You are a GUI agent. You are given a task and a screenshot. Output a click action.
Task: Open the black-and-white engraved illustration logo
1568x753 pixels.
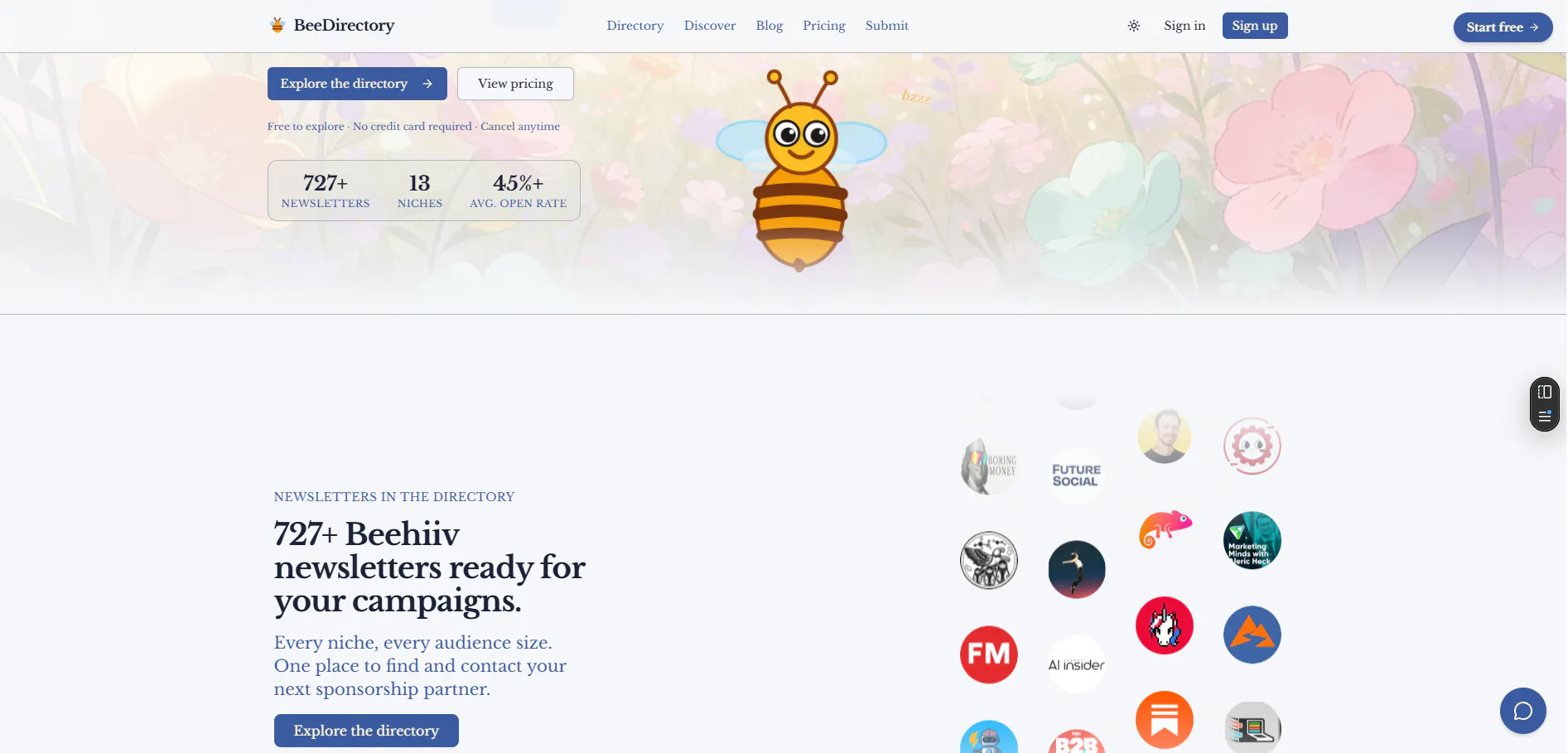pyautogui.click(x=989, y=560)
